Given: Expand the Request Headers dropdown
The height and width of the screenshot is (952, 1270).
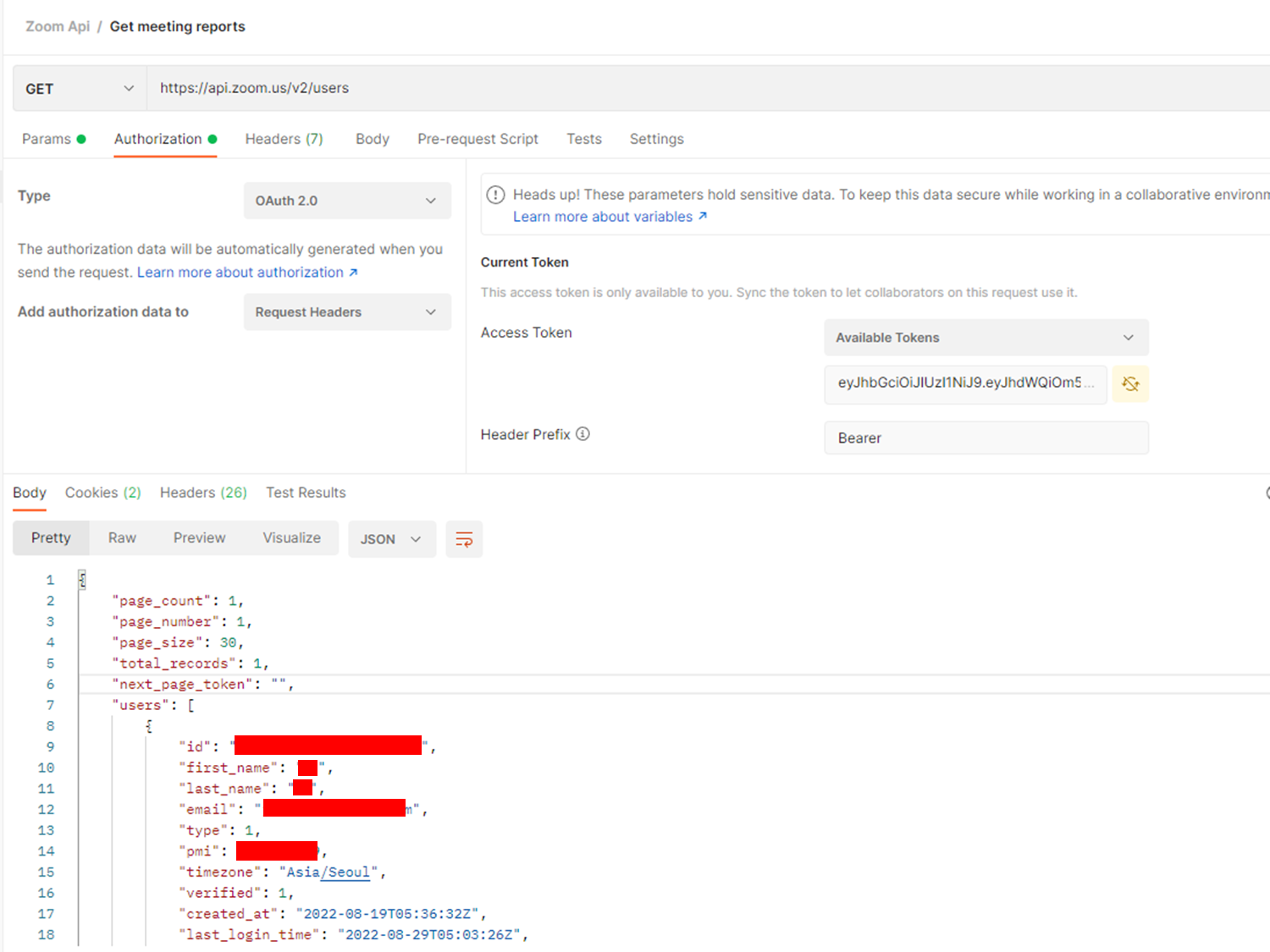Looking at the screenshot, I should [x=347, y=312].
